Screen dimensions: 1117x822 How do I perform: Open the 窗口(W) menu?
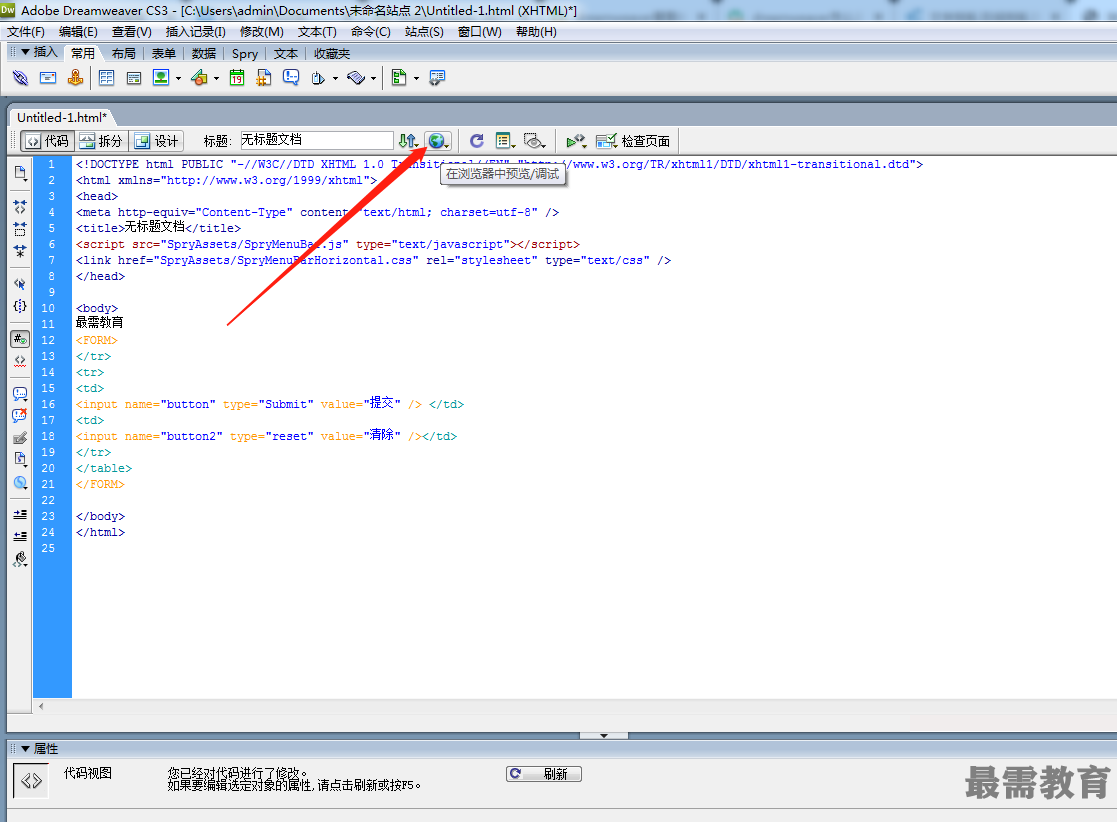point(479,31)
